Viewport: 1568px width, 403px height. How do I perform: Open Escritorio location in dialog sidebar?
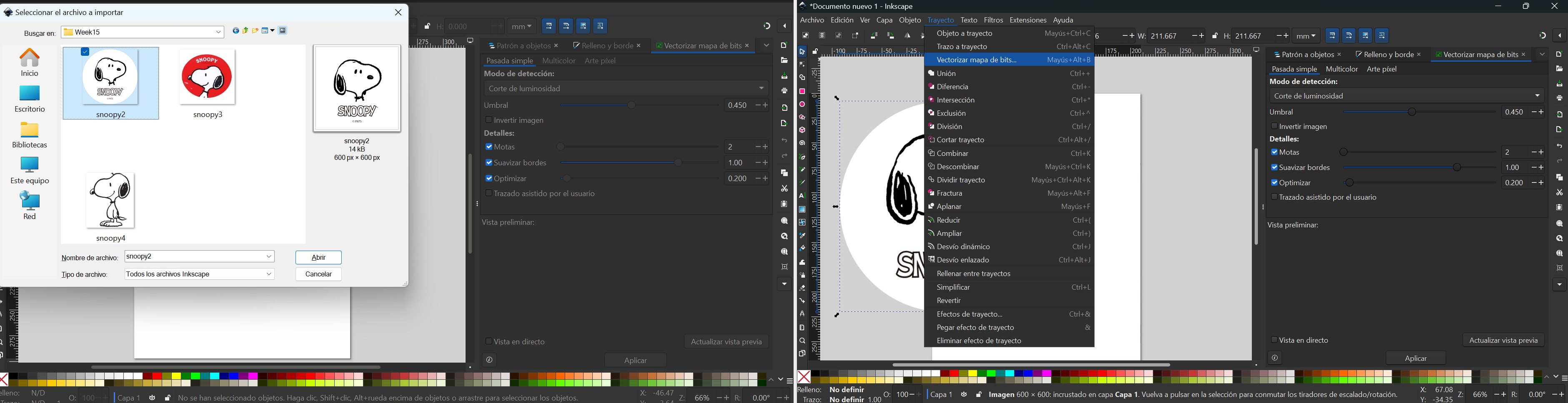pyautogui.click(x=30, y=99)
